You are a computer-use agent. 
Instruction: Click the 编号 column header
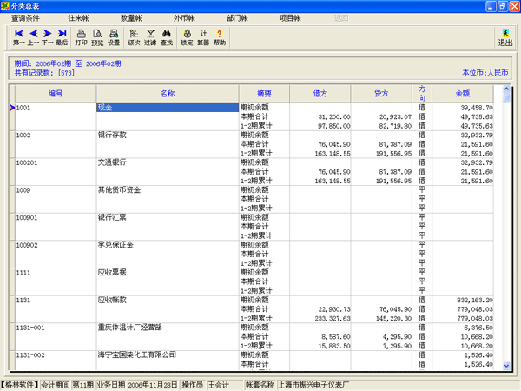56,93
